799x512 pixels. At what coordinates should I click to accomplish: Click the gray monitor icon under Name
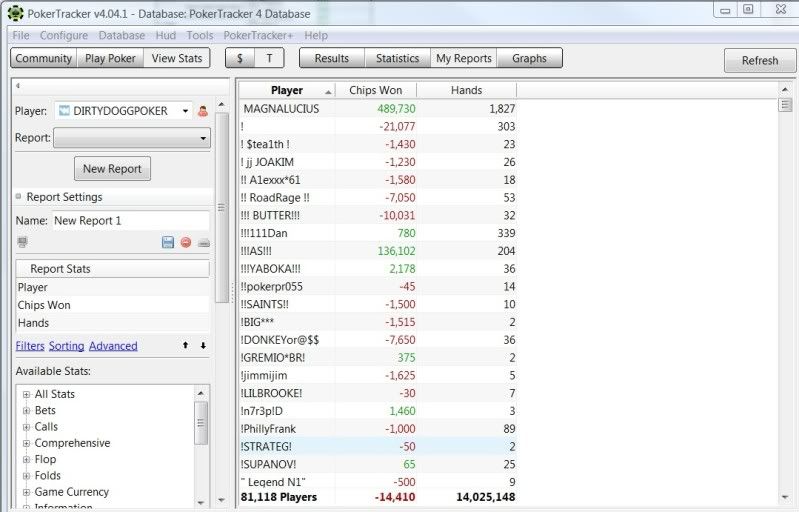[22, 242]
